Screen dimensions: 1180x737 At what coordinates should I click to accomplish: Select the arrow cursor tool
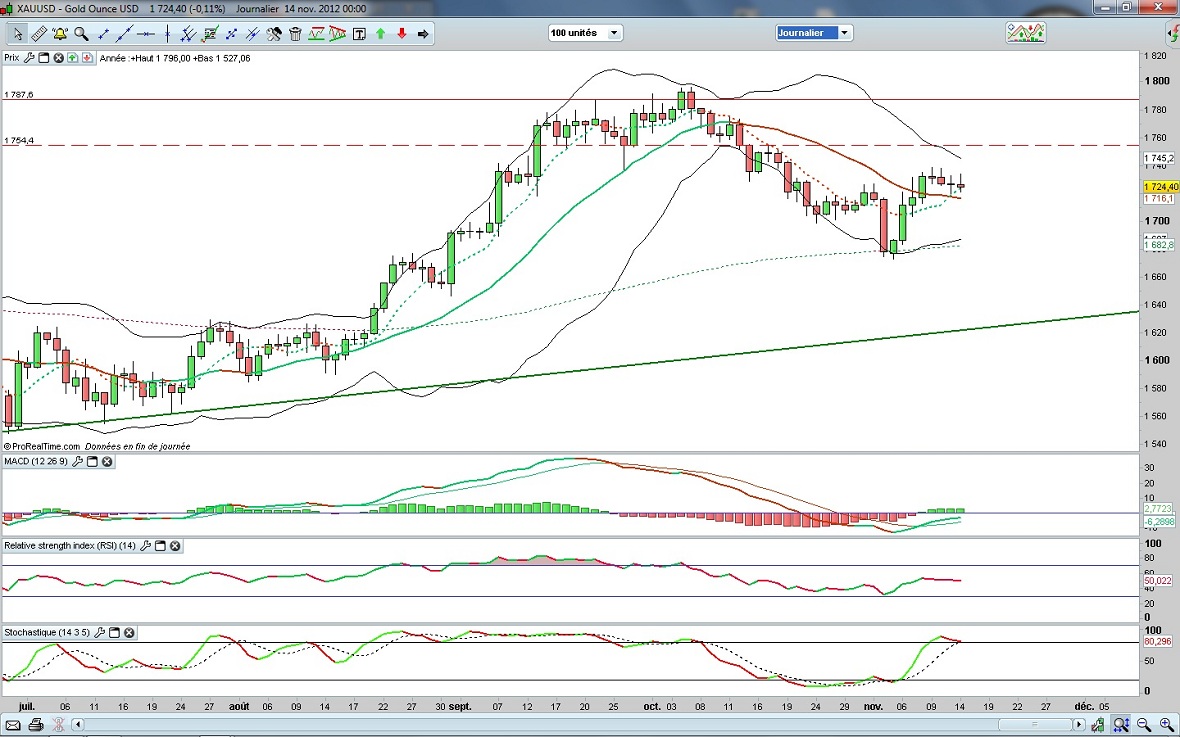click(17, 34)
